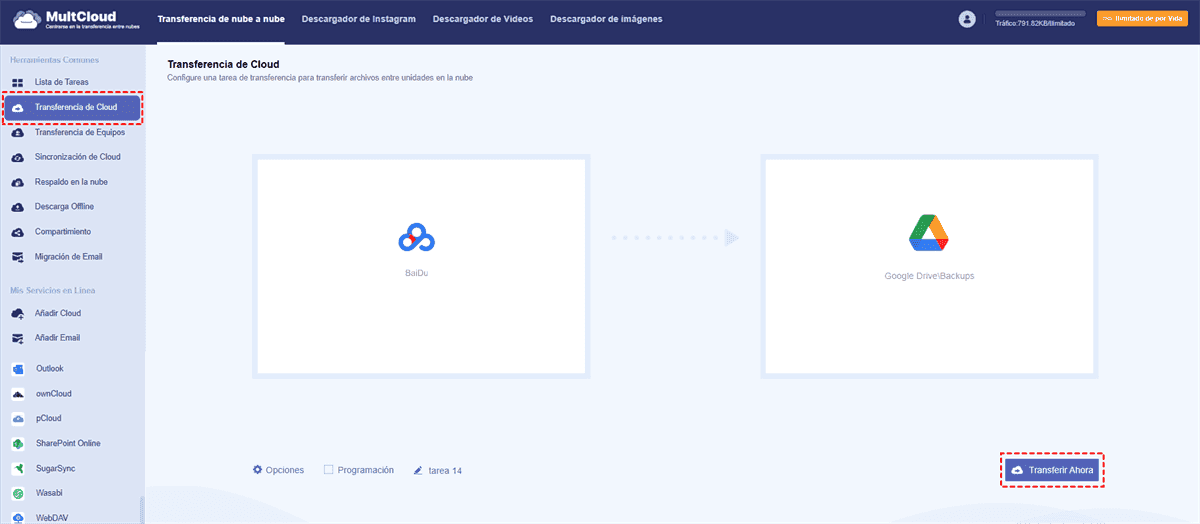This screenshot has height=524, width=1200.
Task: Open Respaldo en la nube link
Action: [x=71, y=182]
